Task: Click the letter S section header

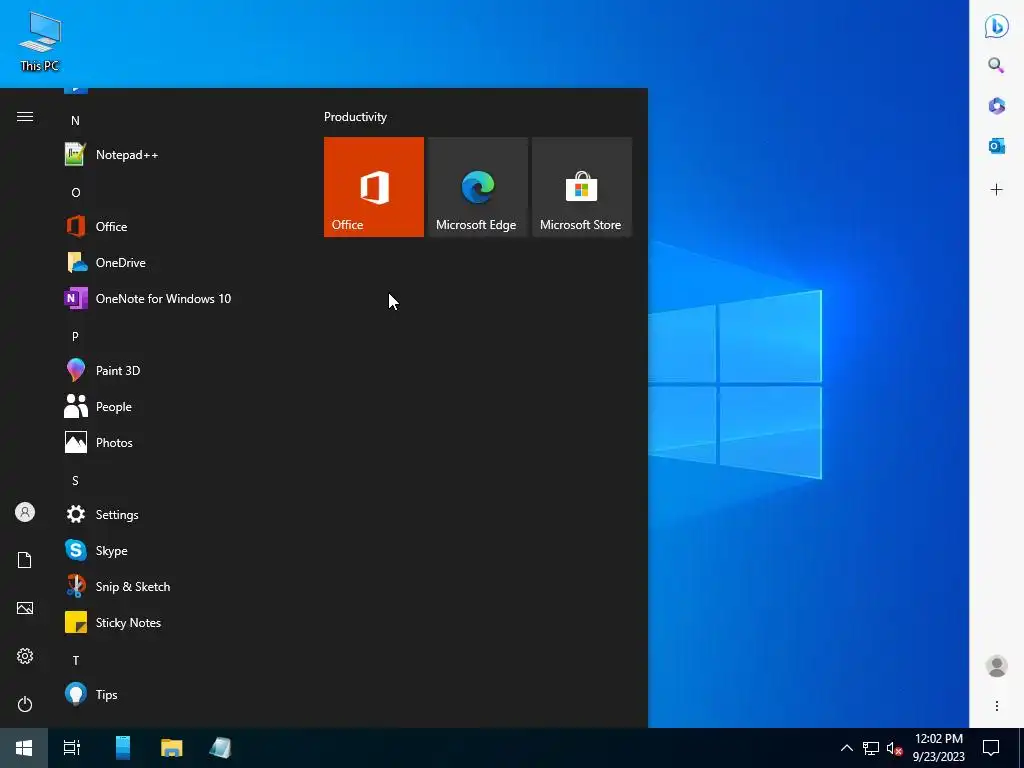Action: pyautogui.click(x=75, y=481)
